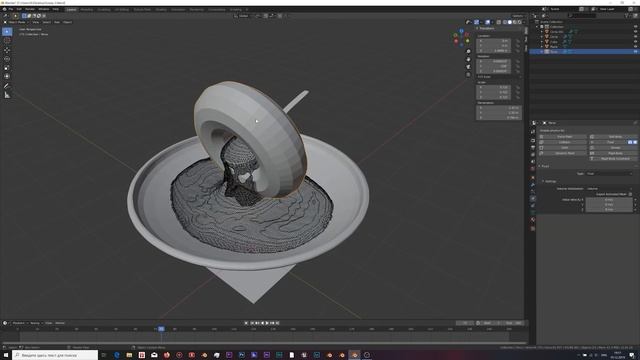Open the World properties tab
Image resolution: width=640 pixels, height=360 pixels.
tap(533, 168)
